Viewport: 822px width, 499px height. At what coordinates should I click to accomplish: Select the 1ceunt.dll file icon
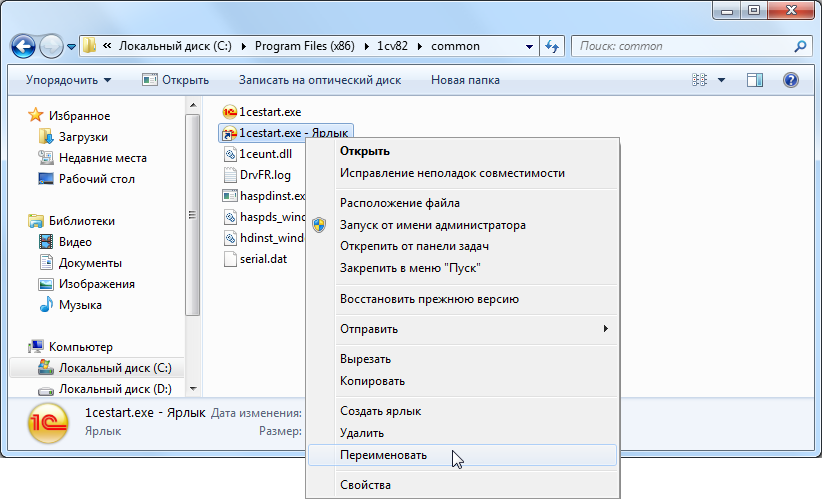(229, 153)
